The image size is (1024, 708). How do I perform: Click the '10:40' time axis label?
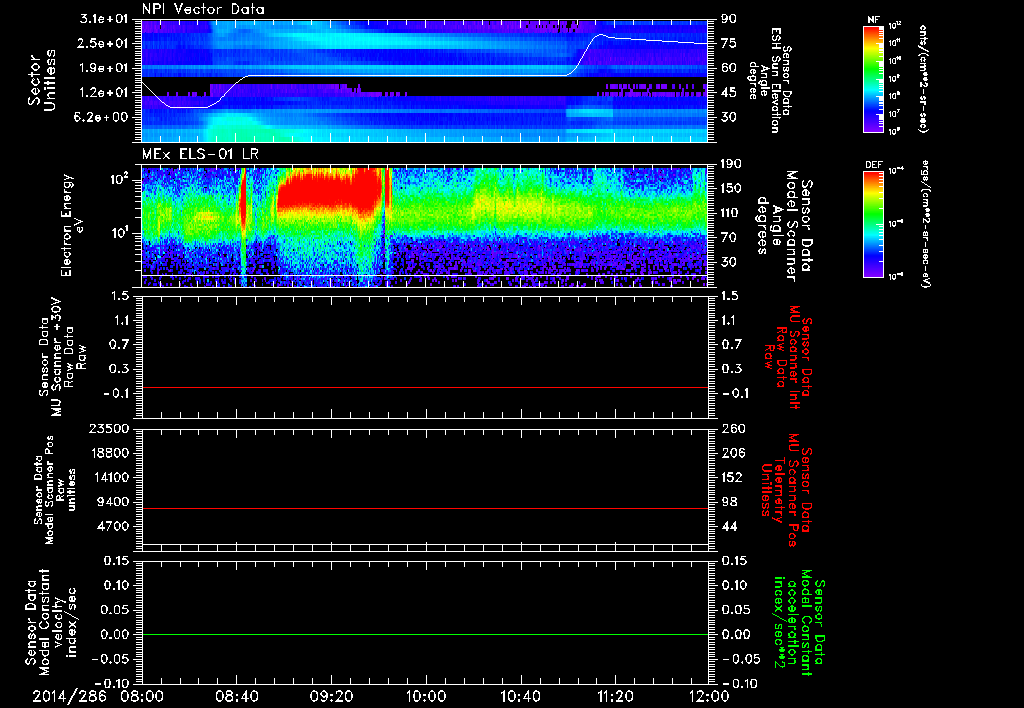coord(520,697)
